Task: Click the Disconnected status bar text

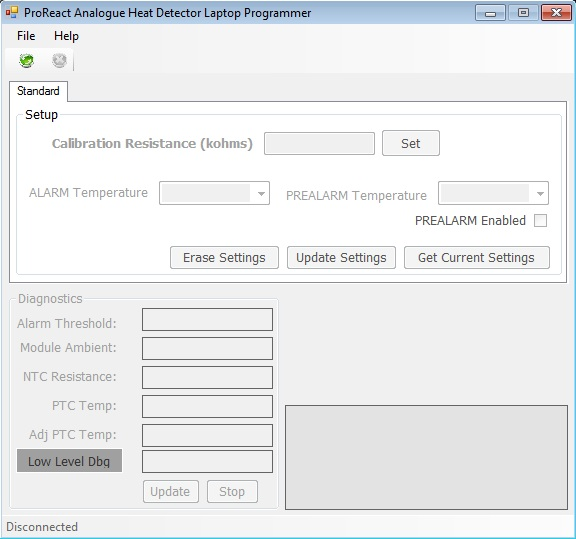Action: point(42,527)
